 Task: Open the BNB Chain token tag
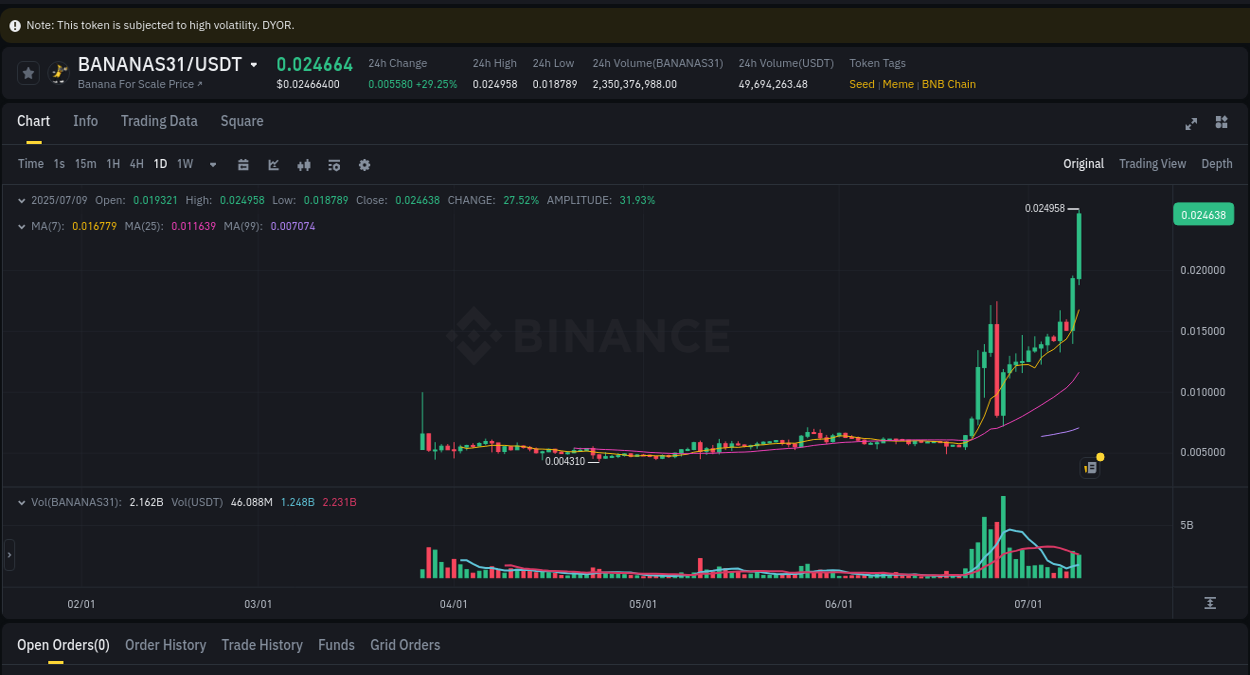[x=948, y=84]
